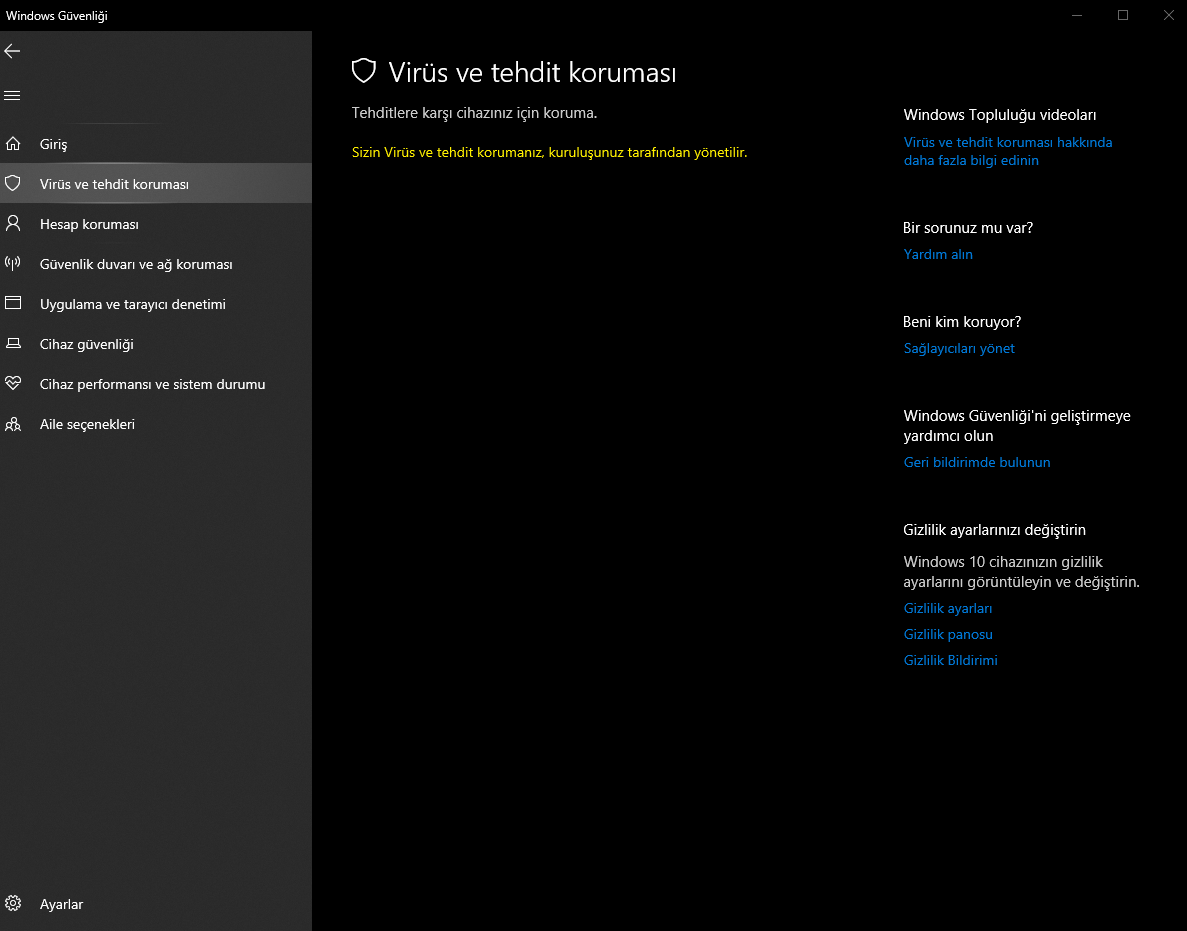The width and height of the screenshot is (1187, 931).
Task: Click the window icon for Uygulama denetimi
Action: [13, 303]
